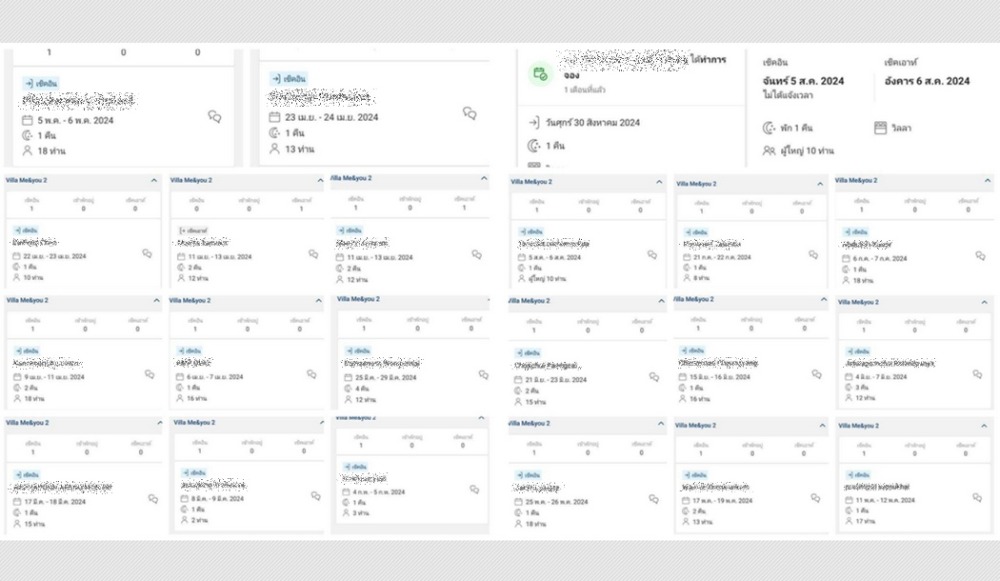1000x581 pixels.
Task: Open chat for 25 พ.ค. - 26 พ.ค. 2024 card
Action: [x=654, y=499]
